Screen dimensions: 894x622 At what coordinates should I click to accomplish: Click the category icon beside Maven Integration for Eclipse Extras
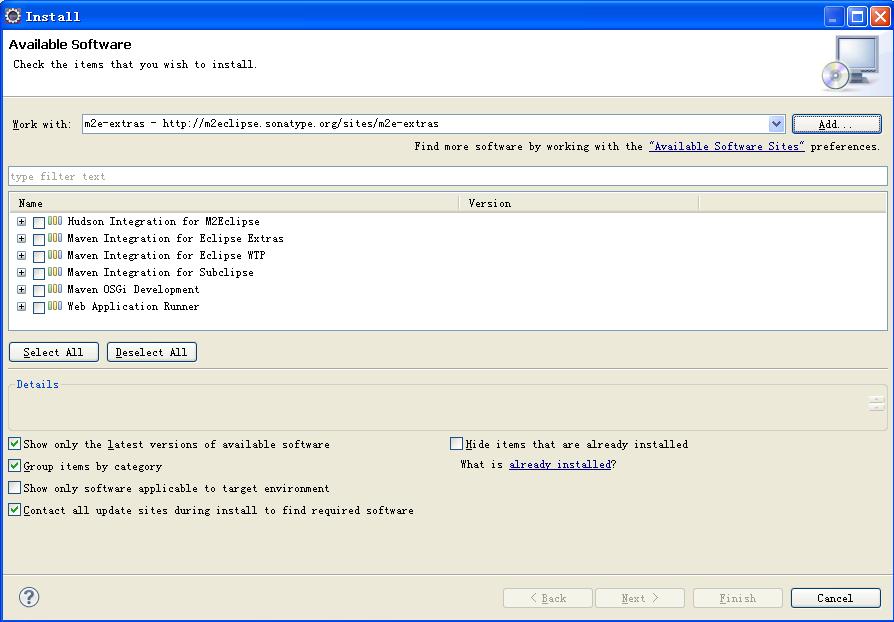tap(55, 238)
